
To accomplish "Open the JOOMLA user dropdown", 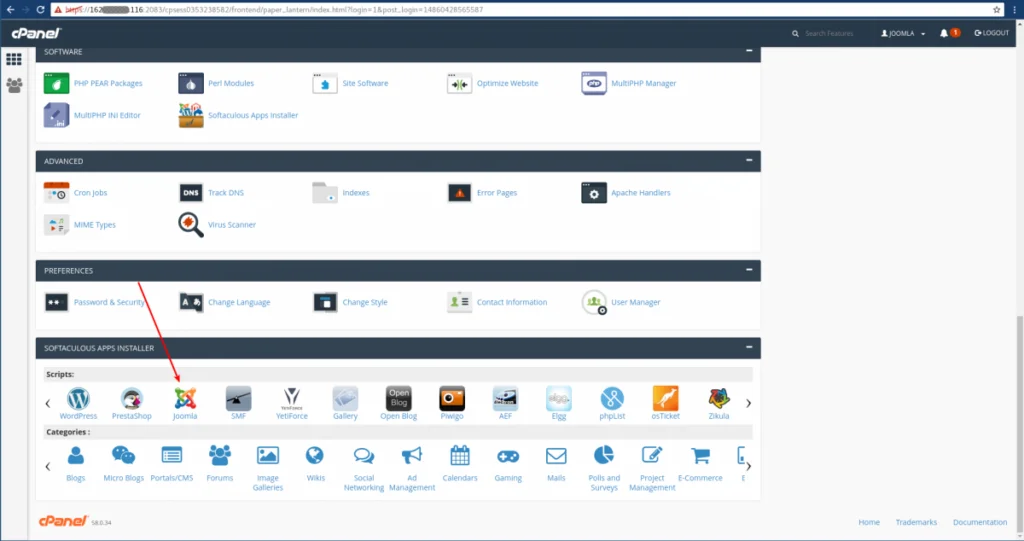I will coord(903,33).
